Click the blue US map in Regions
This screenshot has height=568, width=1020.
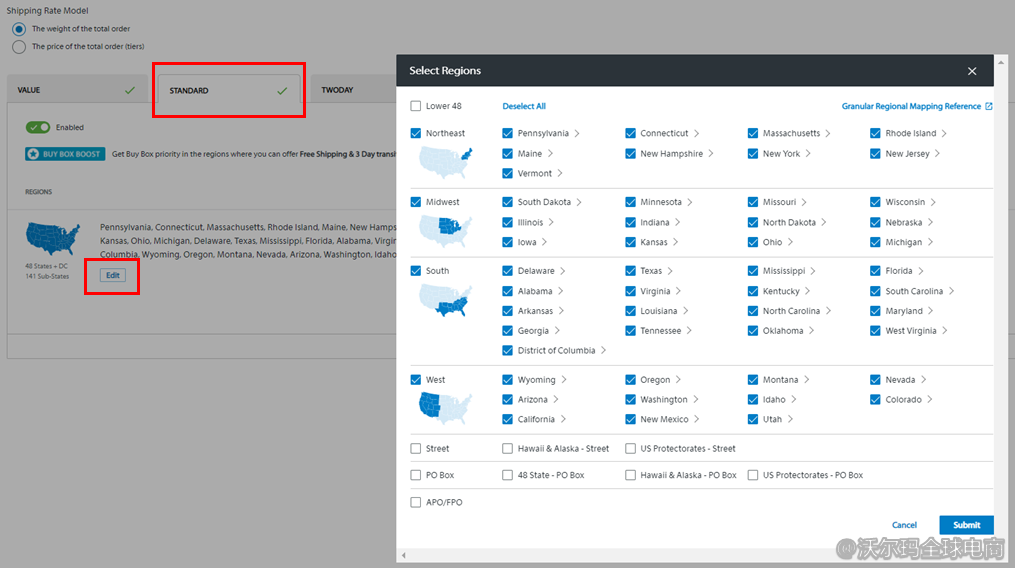pyautogui.click(x=53, y=238)
